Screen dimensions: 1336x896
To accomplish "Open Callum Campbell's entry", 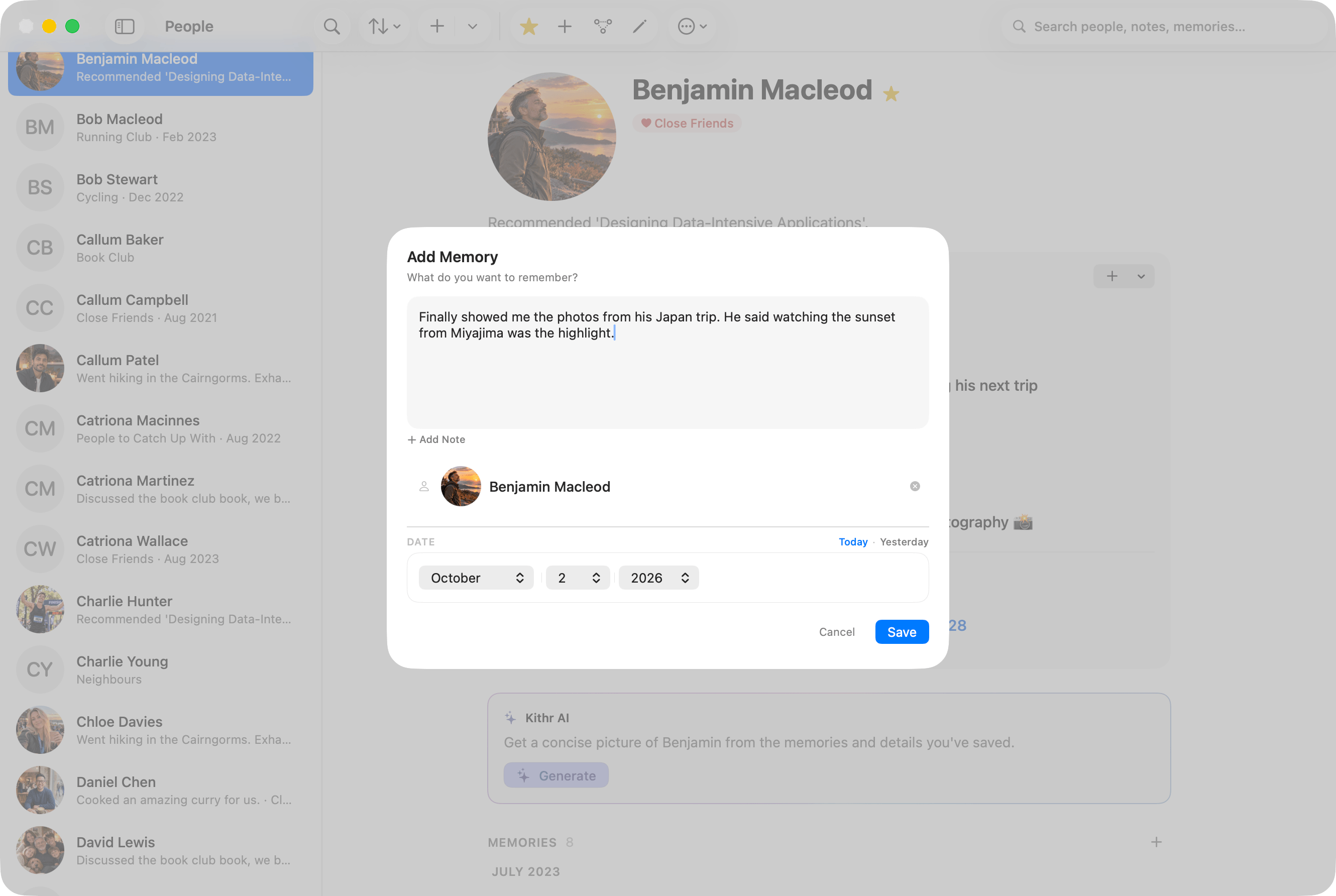I will [x=161, y=308].
